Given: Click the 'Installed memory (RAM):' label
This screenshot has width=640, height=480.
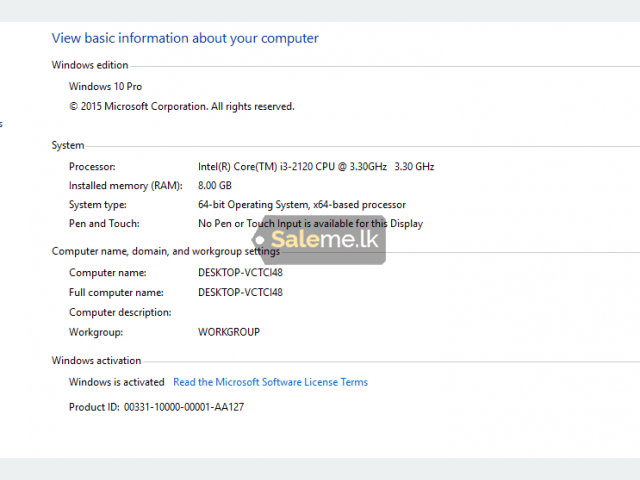Looking at the screenshot, I should tap(126, 186).
